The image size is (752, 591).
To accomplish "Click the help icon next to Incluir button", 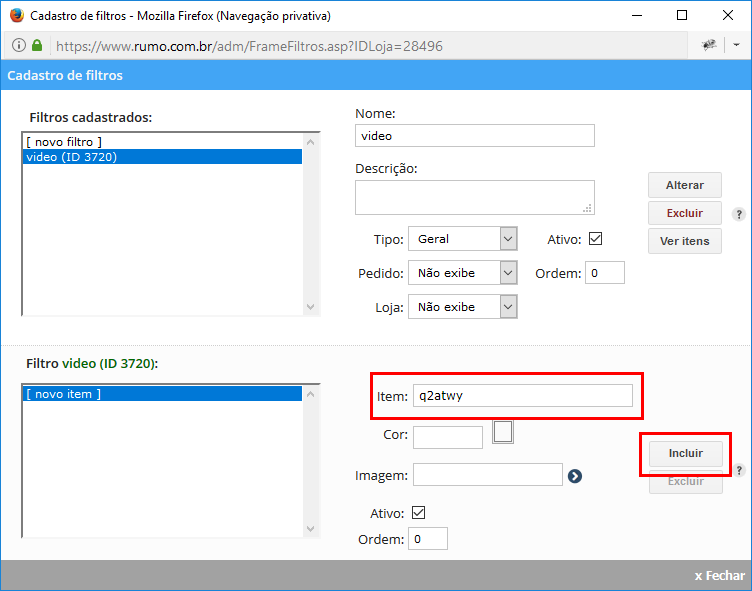I will (739, 470).
